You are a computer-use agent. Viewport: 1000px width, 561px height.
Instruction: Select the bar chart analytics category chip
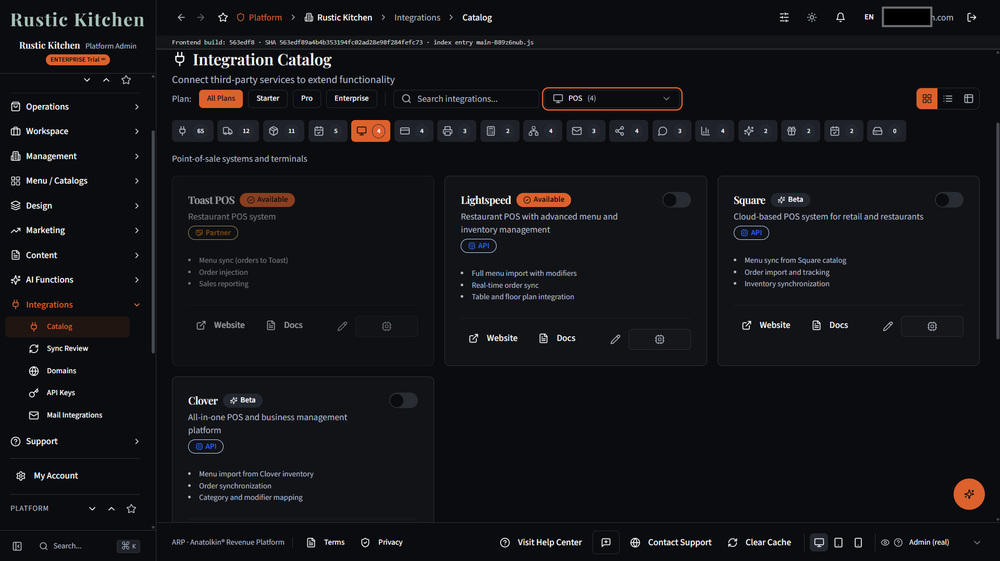pyautogui.click(x=714, y=131)
